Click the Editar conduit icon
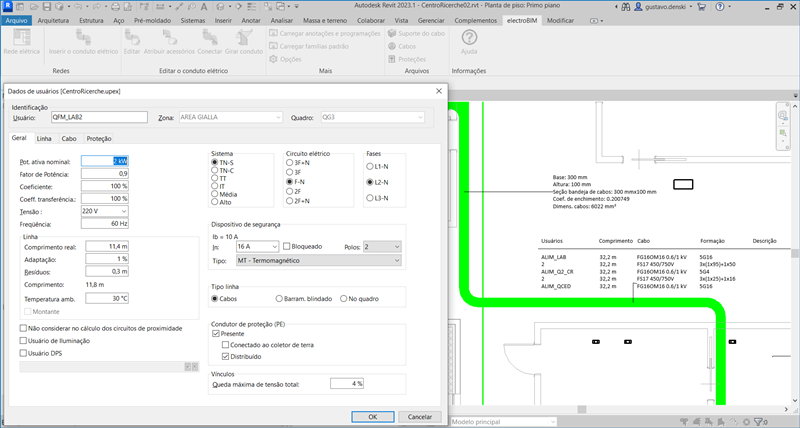 [x=131, y=38]
